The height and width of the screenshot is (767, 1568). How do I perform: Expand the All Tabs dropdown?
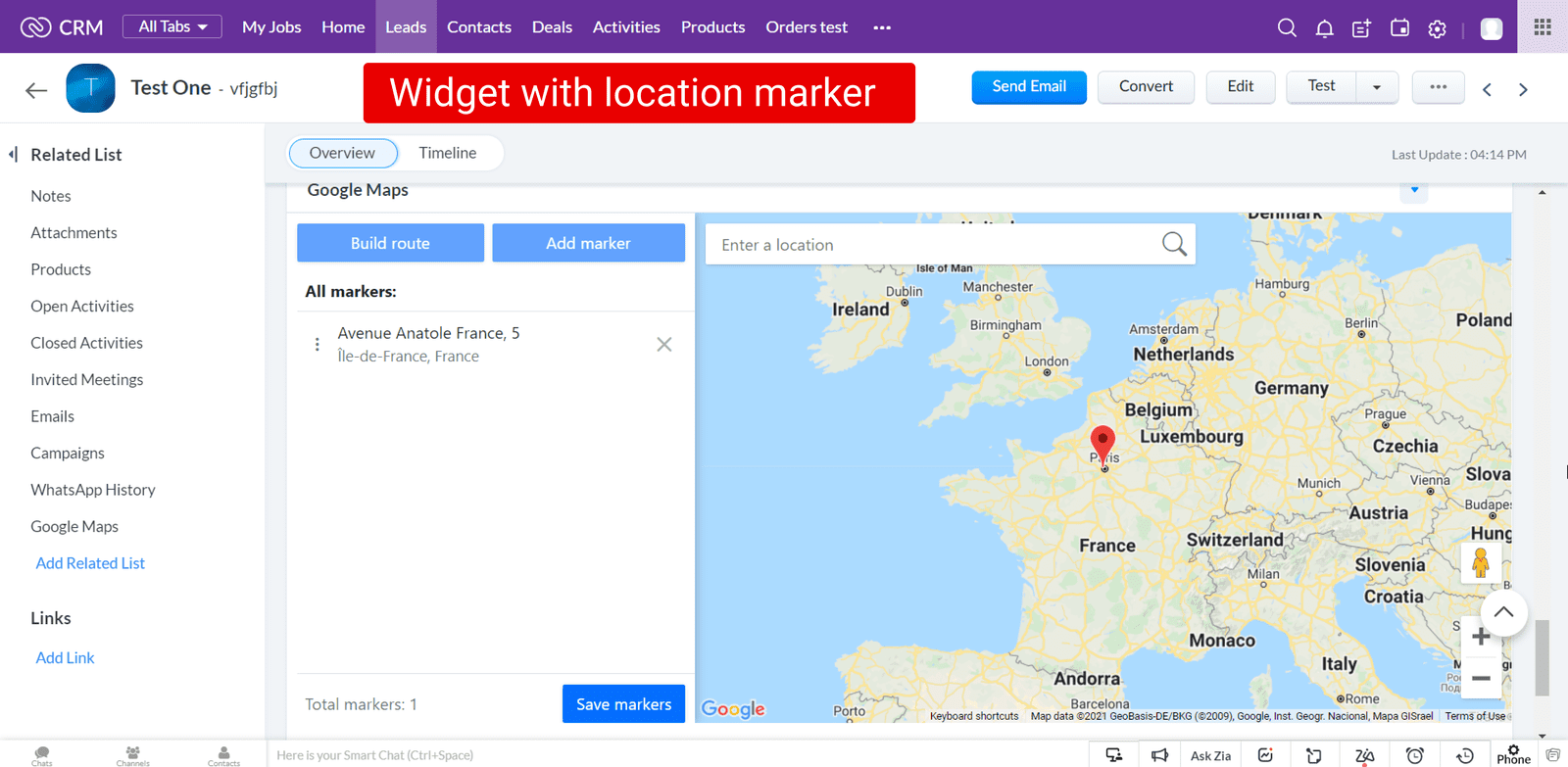pos(172,26)
